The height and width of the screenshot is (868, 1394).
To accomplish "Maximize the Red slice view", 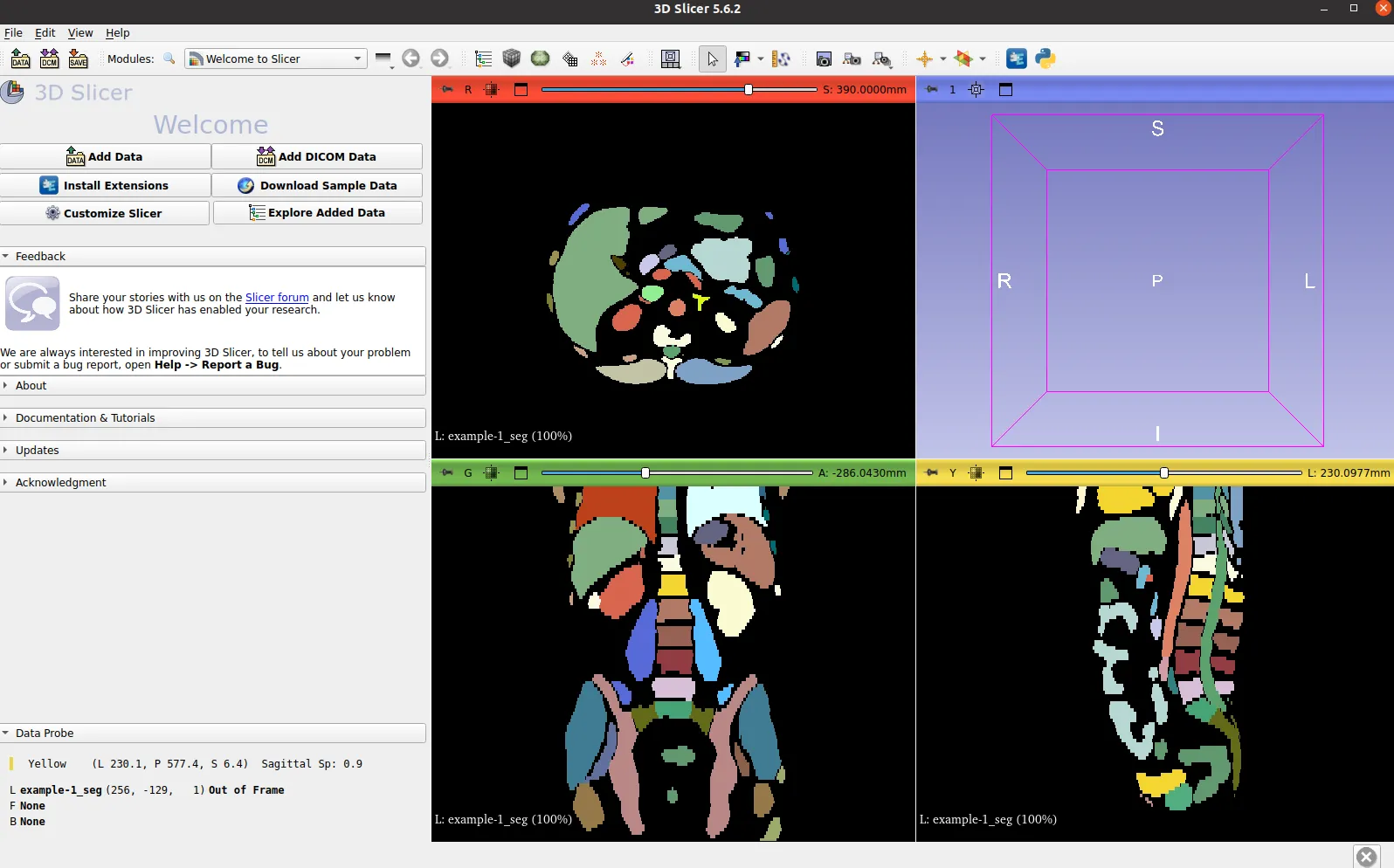I will [521, 89].
